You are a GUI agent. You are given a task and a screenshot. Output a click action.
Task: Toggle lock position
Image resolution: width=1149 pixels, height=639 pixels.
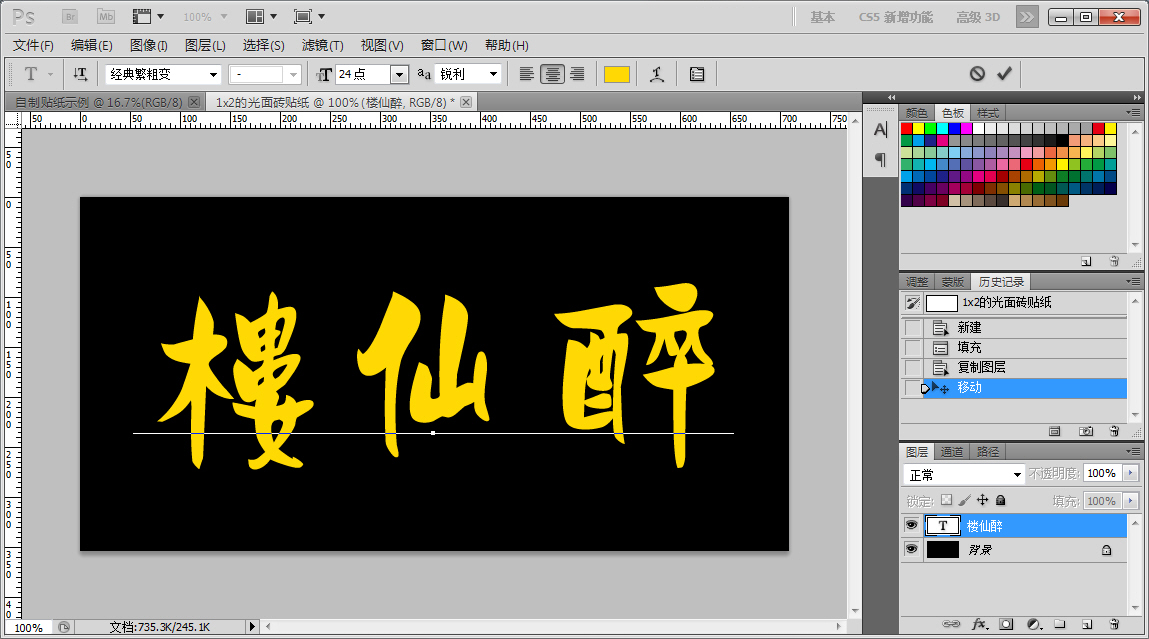tap(983, 500)
